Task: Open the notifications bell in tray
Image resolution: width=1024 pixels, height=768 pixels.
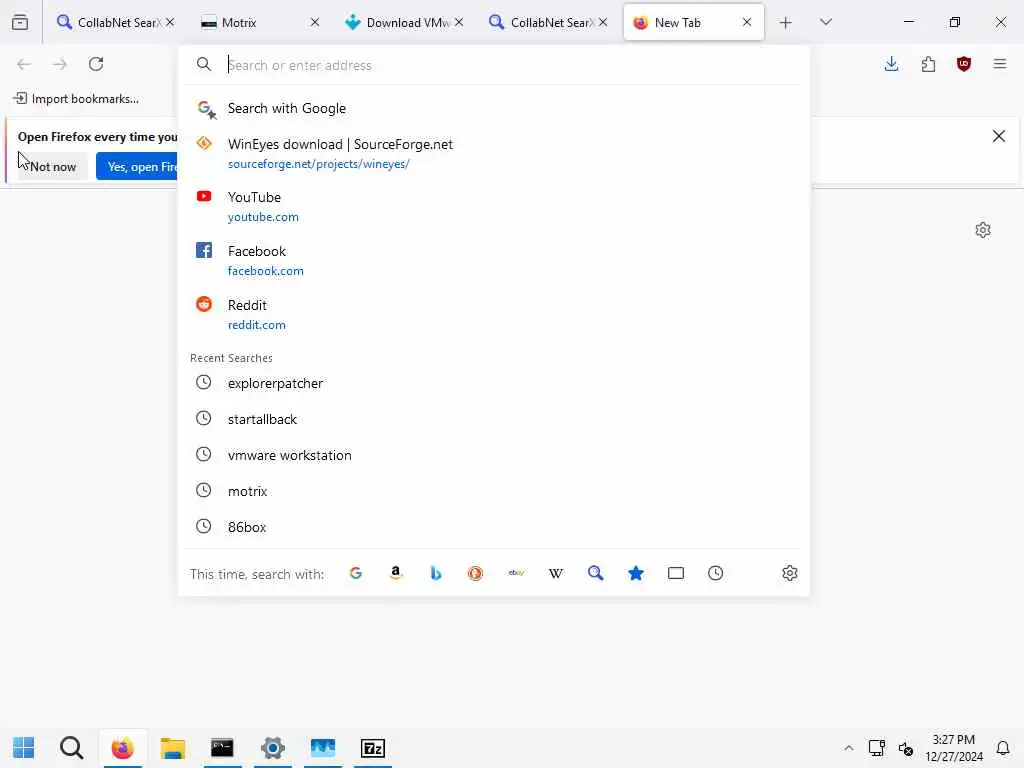Action: point(1003,748)
